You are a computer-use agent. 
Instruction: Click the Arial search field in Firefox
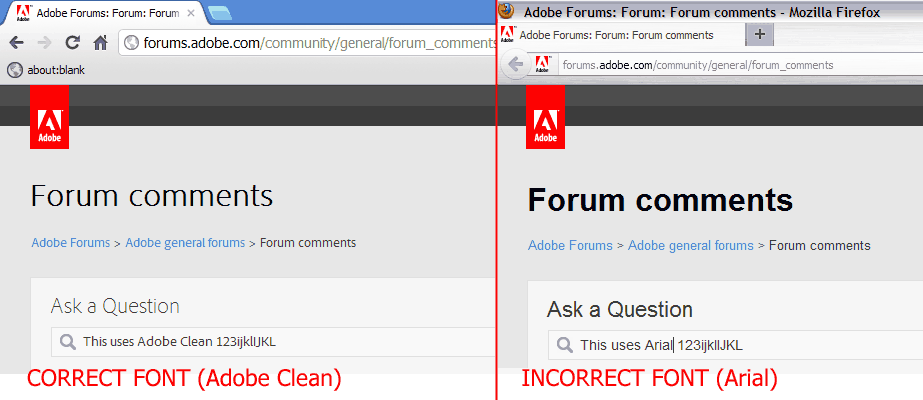coord(735,345)
